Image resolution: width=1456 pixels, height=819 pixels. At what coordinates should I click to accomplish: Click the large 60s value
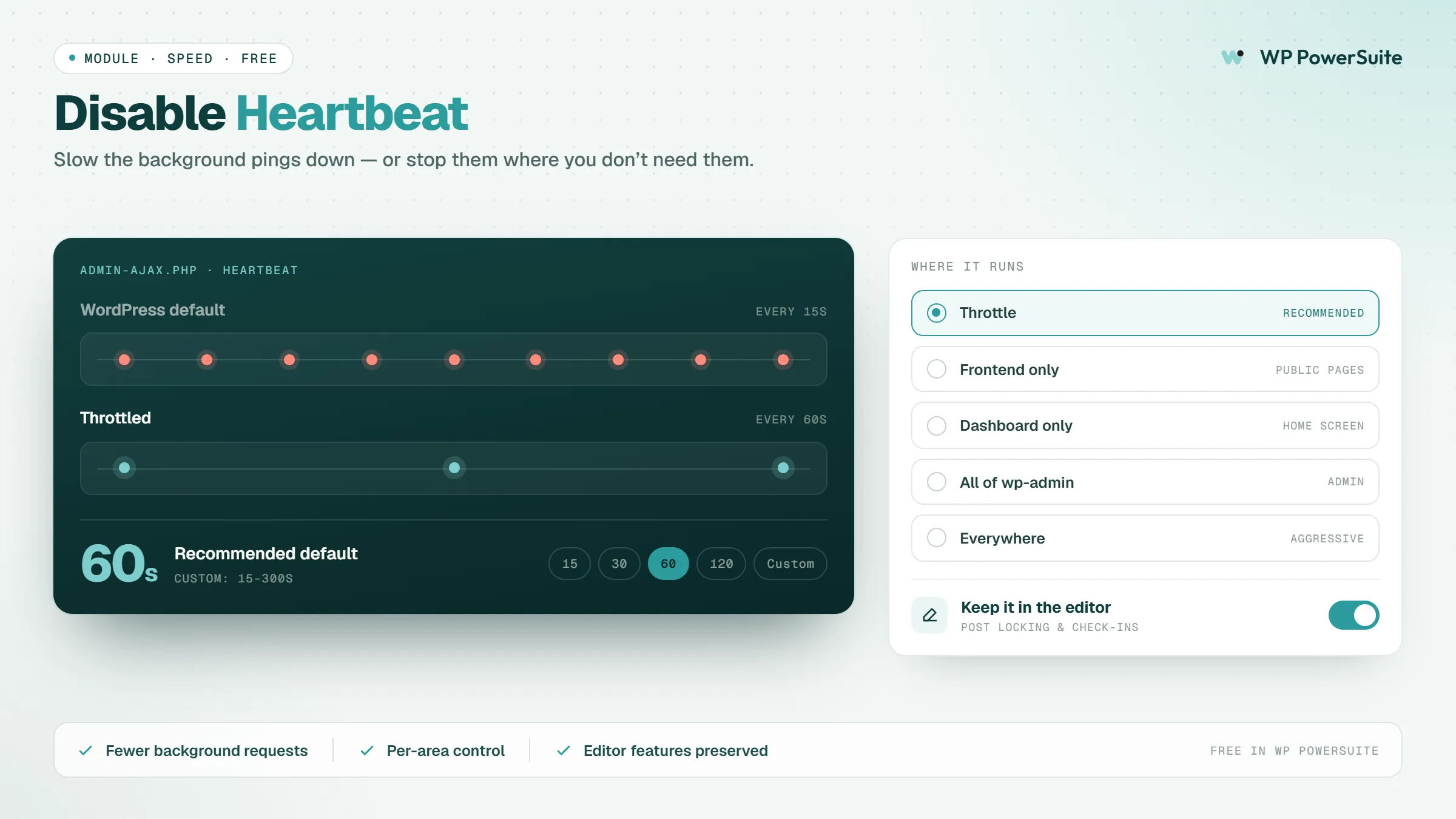pyautogui.click(x=120, y=564)
